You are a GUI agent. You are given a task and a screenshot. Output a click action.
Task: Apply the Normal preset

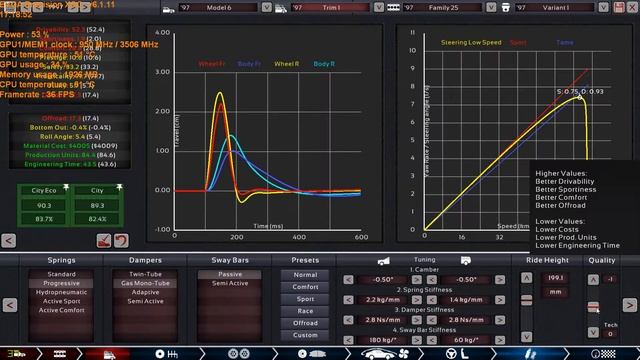click(x=305, y=275)
